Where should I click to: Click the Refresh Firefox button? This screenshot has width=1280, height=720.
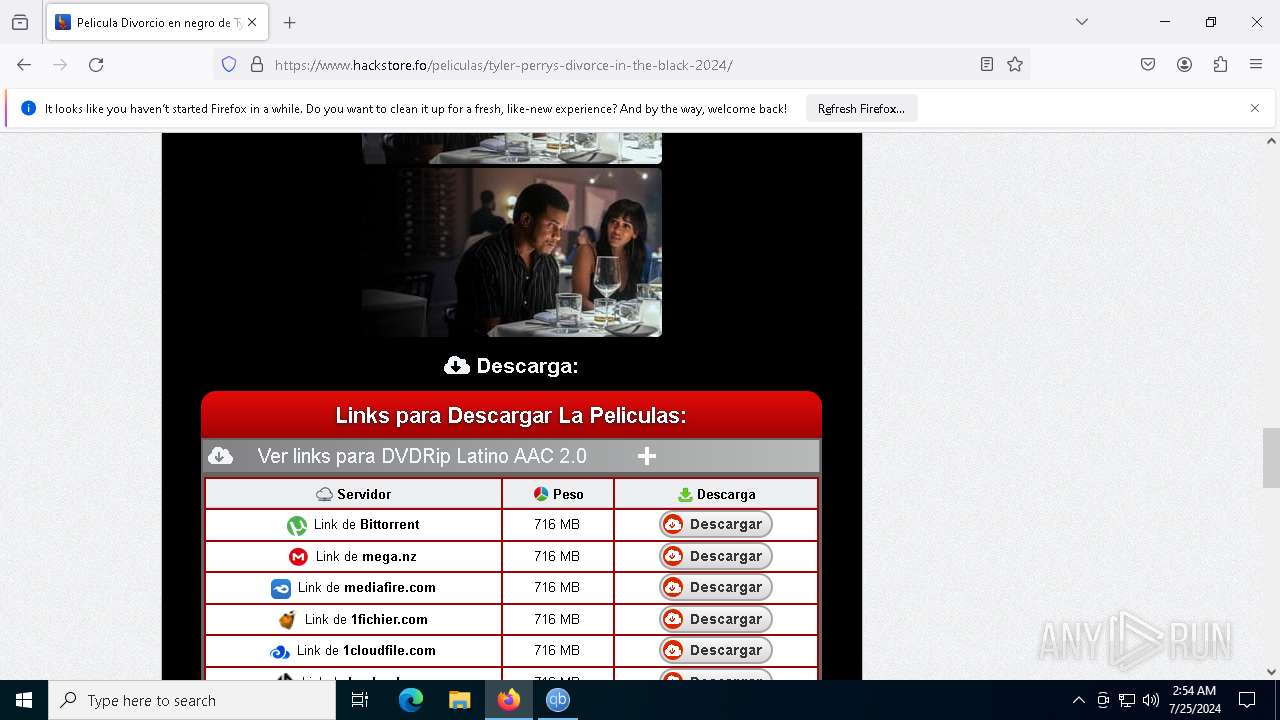[x=861, y=109]
